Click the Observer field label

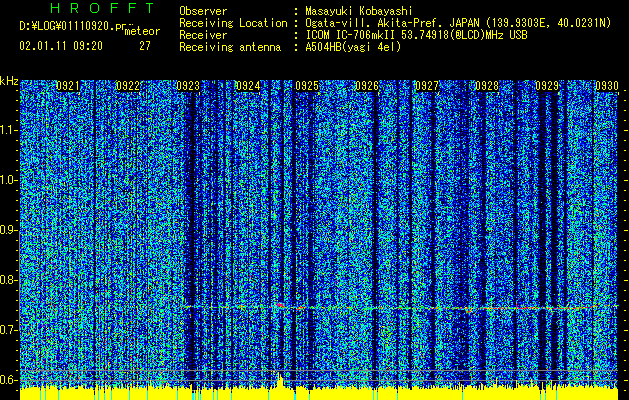tap(203, 11)
